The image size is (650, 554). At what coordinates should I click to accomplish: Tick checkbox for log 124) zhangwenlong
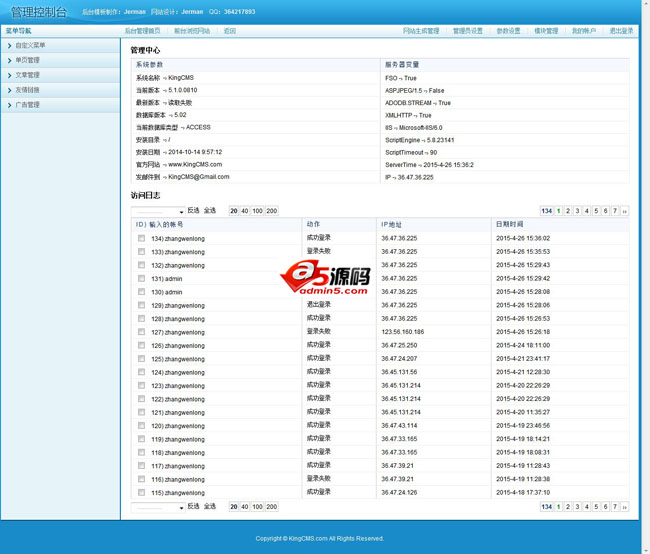pos(141,372)
